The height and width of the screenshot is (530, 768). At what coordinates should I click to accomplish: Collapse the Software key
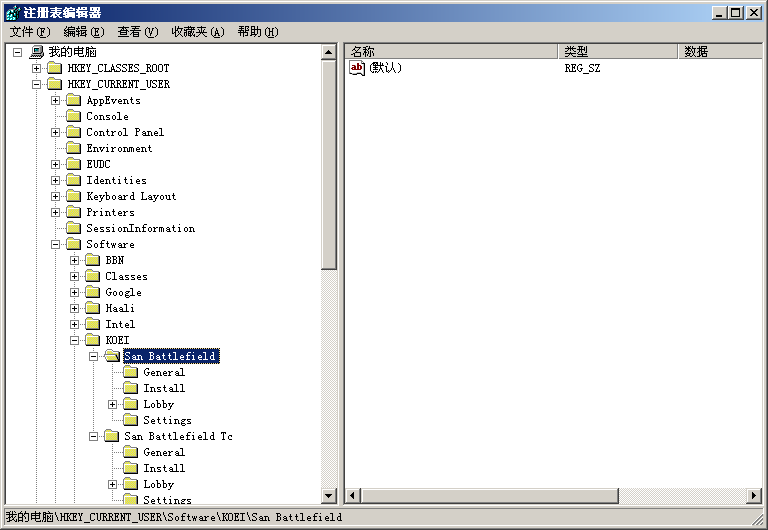click(x=56, y=244)
